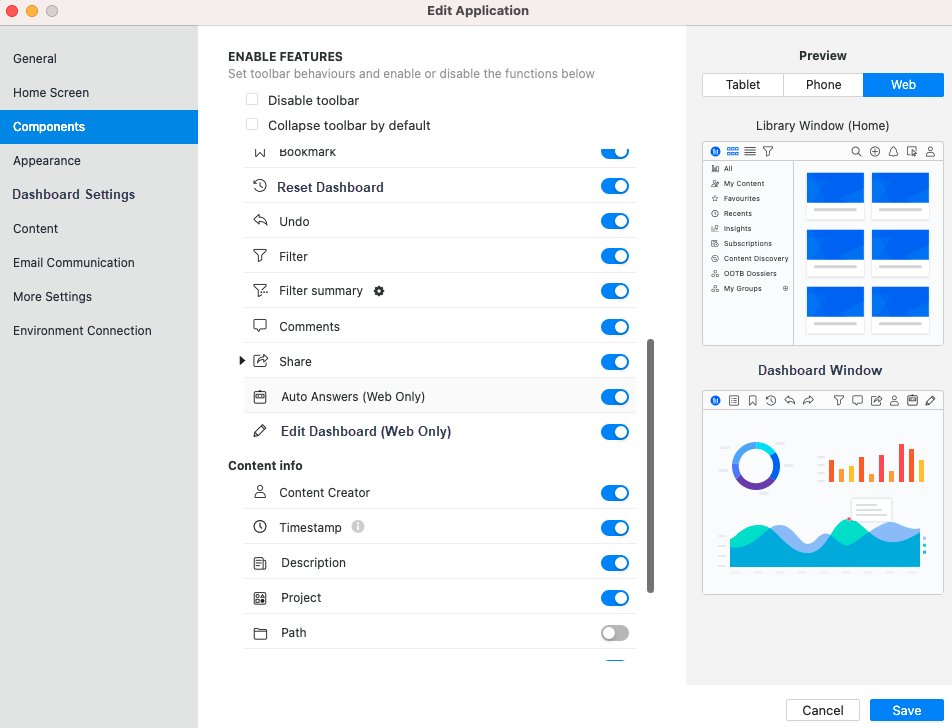This screenshot has height=728, width=952.
Task: Turn off the Auto Answers toggle
Action: click(x=614, y=397)
